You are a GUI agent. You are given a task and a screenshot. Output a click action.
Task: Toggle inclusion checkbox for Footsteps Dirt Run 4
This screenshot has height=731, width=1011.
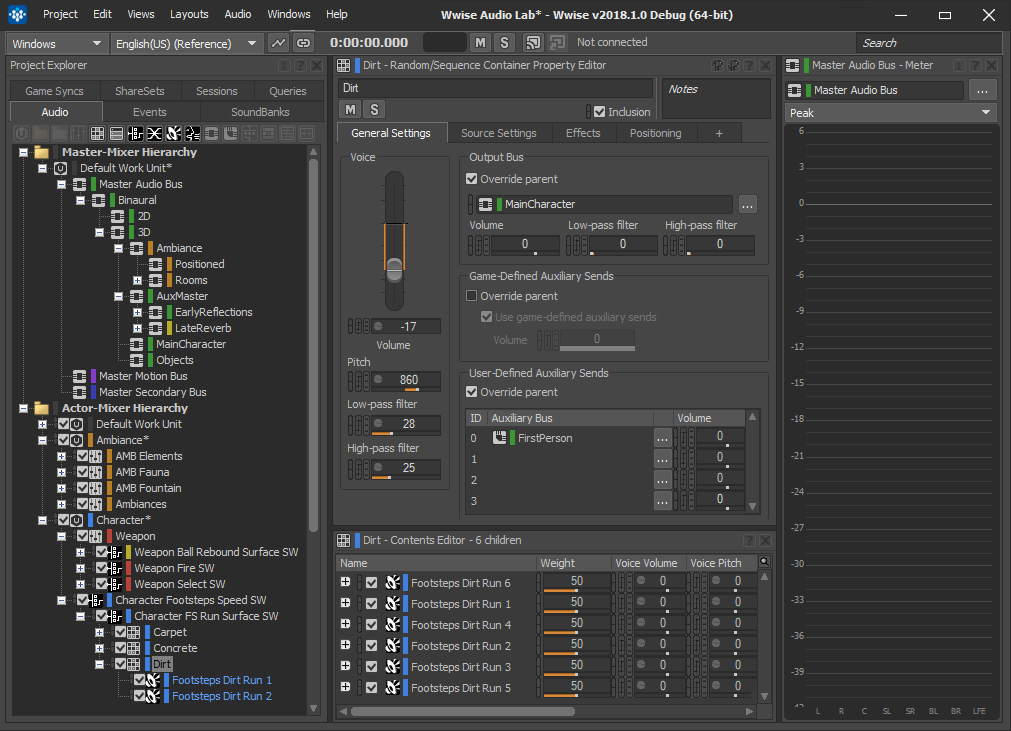pos(371,625)
